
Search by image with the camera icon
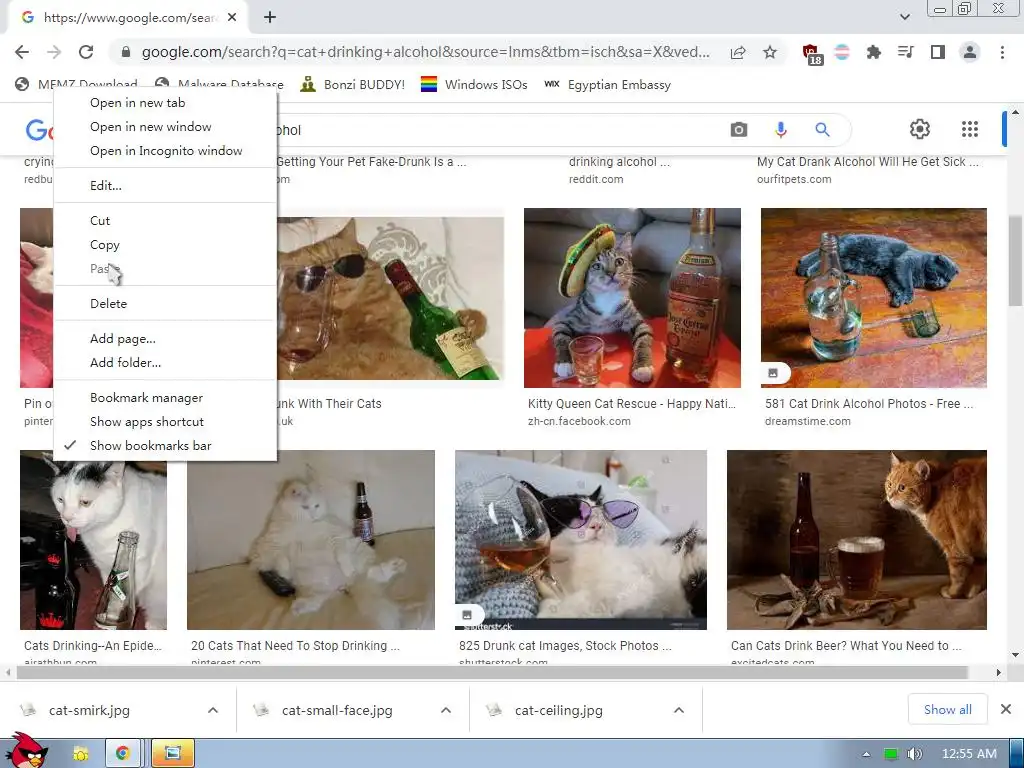click(x=739, y=129)
